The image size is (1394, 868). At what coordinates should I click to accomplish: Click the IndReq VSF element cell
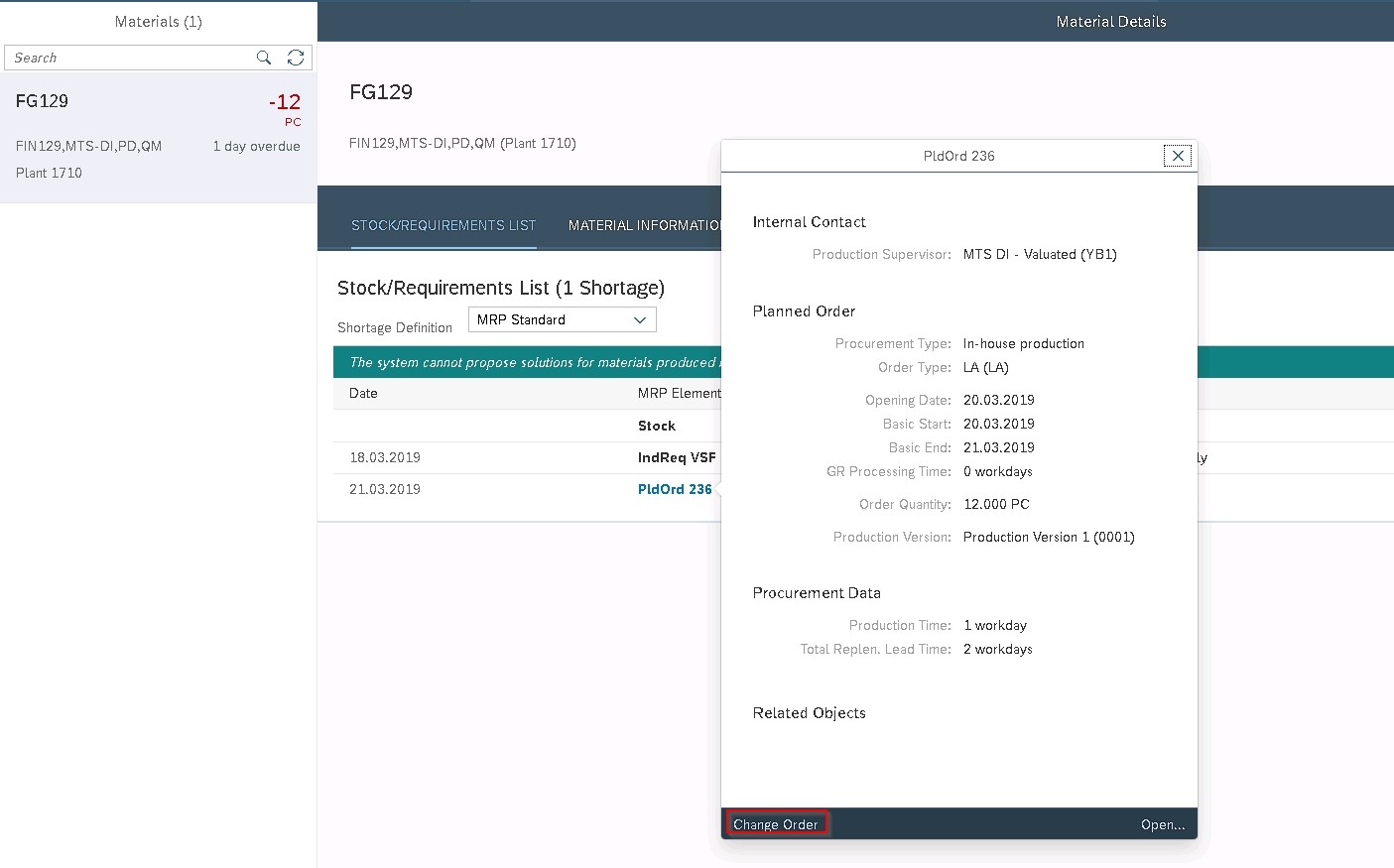point(677,457)
